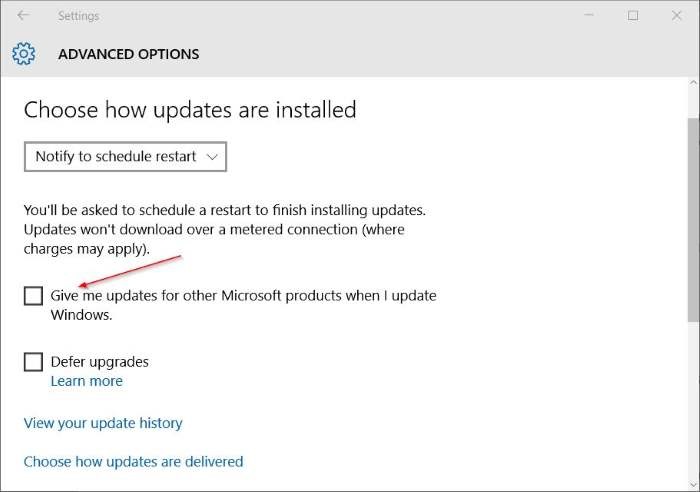Viewport: 700px width, 492px height.
Task: Click the 'Defer upgrades' label text
Action: [x=100, y=362]
